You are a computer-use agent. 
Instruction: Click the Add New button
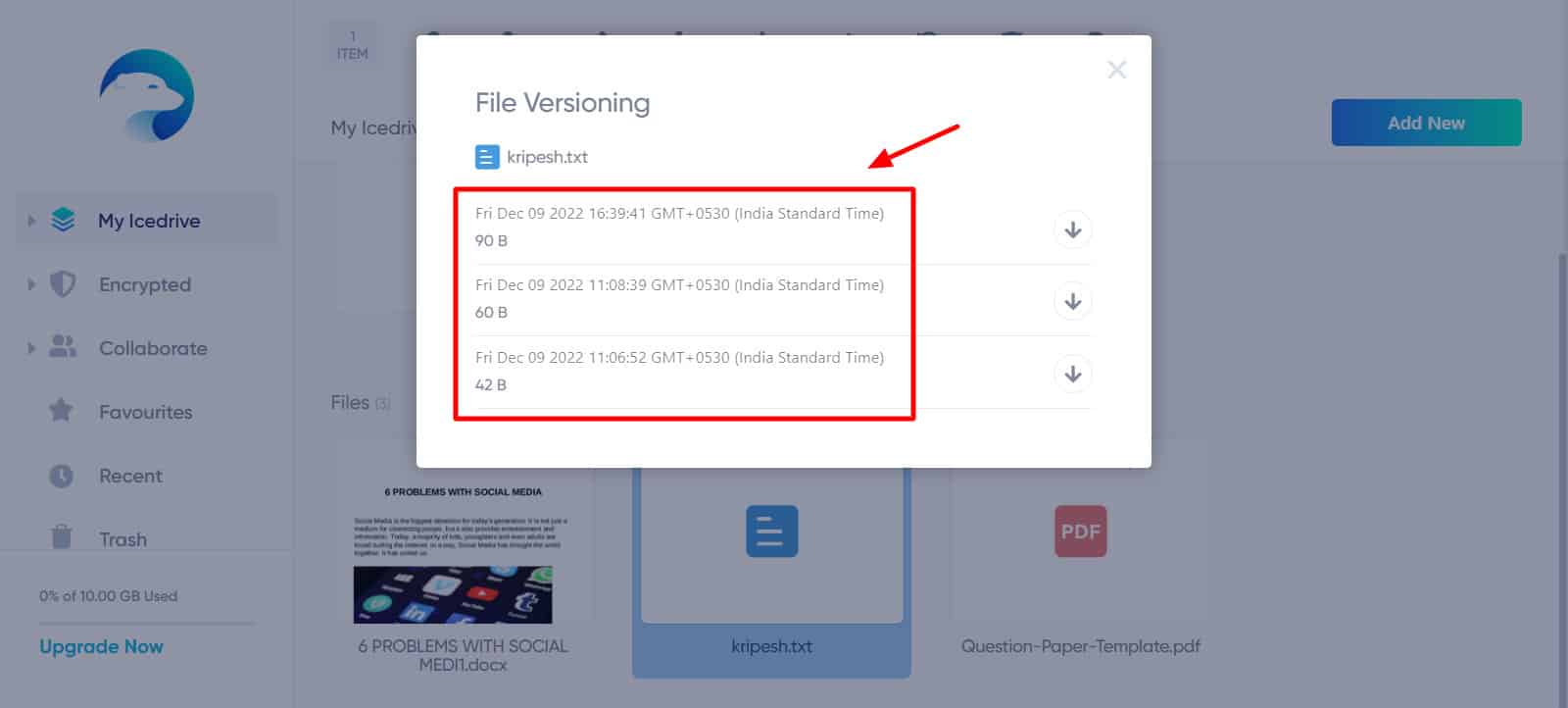1426,123
